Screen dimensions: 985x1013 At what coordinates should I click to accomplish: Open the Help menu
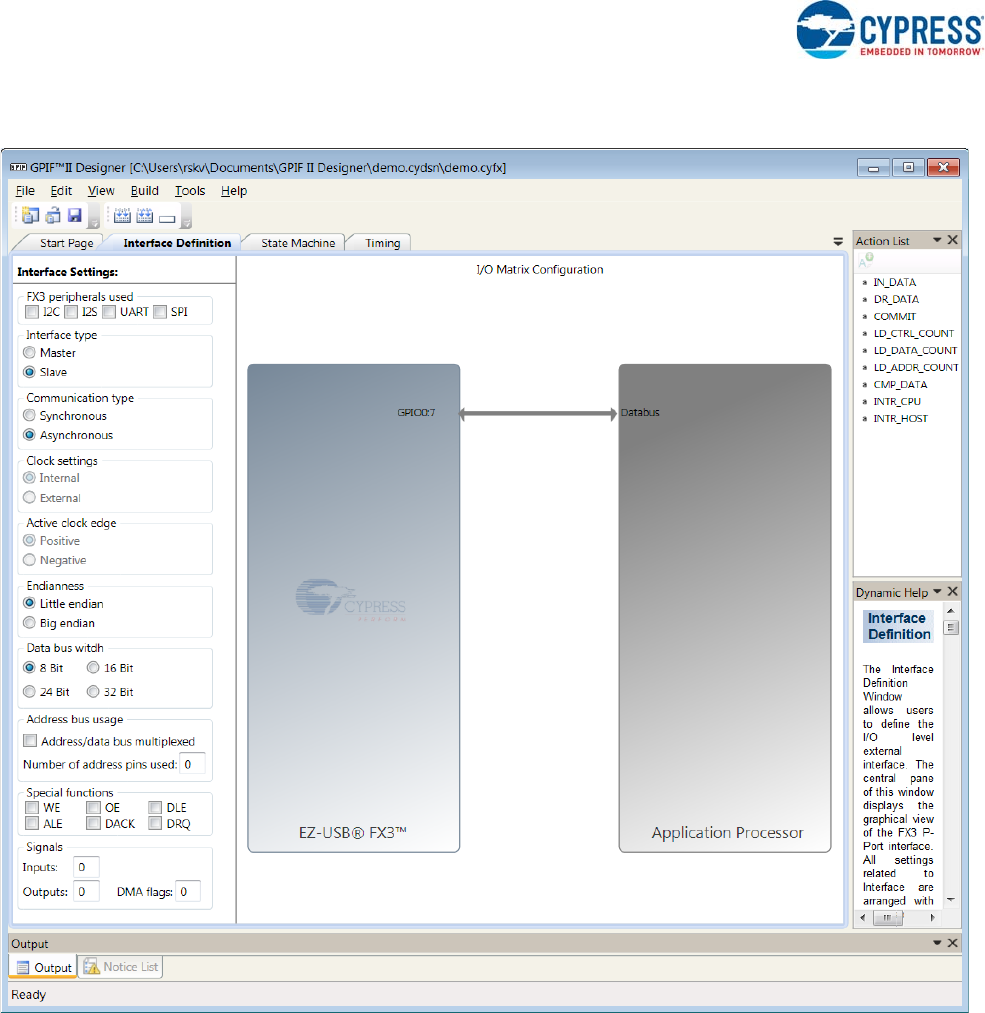point(234,191)
